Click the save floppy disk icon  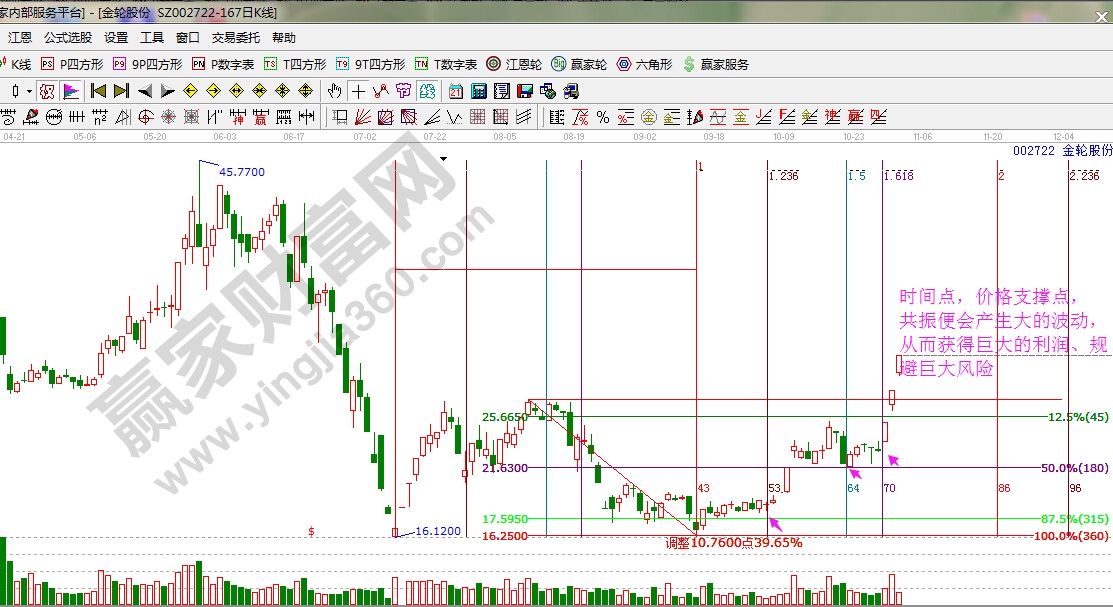point(524,91)
